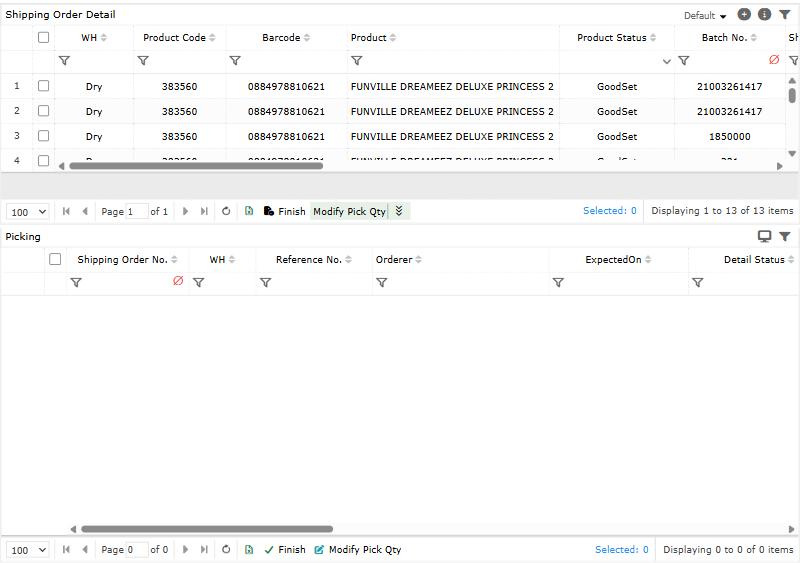
Task: Toggle the filter funnel in Shipping Order Detail header
Action: 785,14
